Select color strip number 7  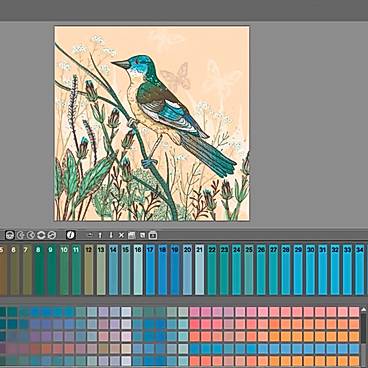tap(27, 269)
